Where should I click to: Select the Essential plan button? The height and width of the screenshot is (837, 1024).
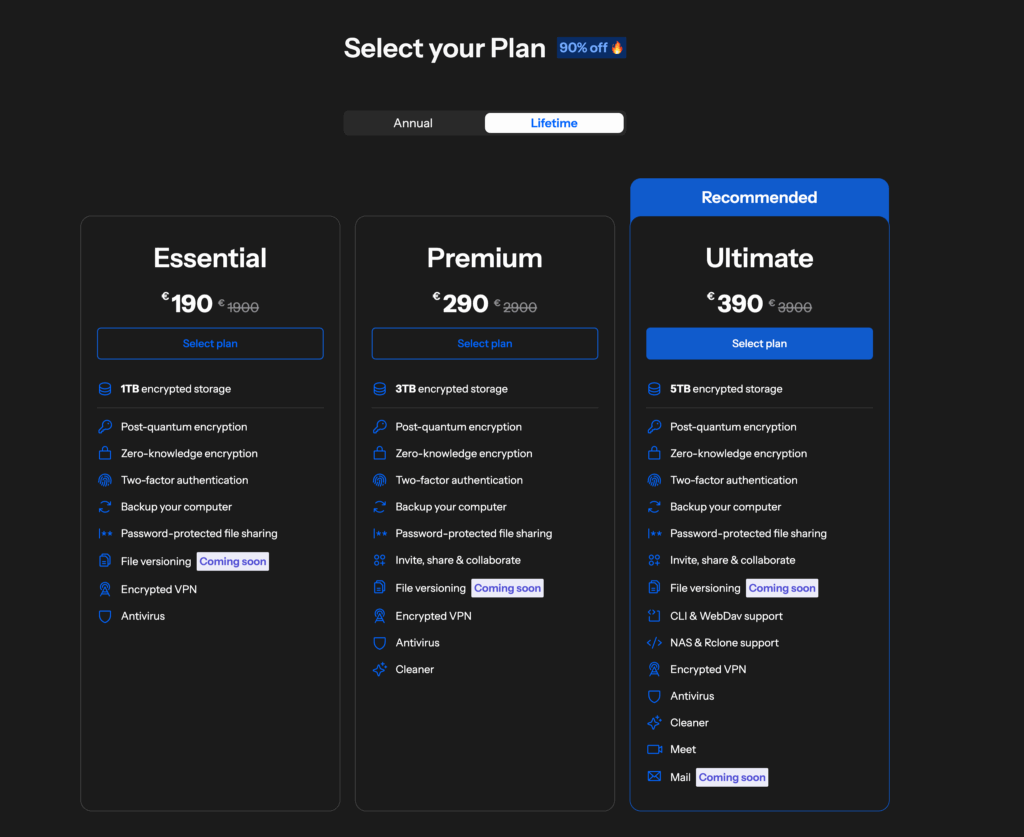[x=210, y=344]
